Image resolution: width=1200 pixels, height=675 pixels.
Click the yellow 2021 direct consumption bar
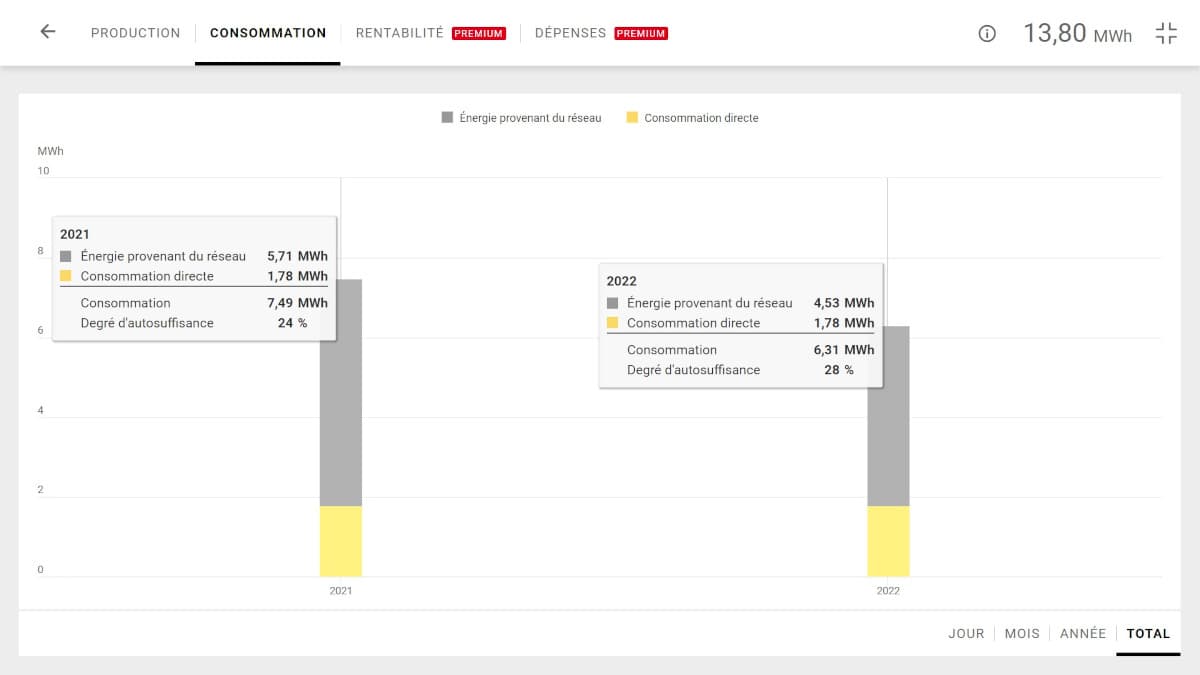pyautogui.click(x=341, y=541)
